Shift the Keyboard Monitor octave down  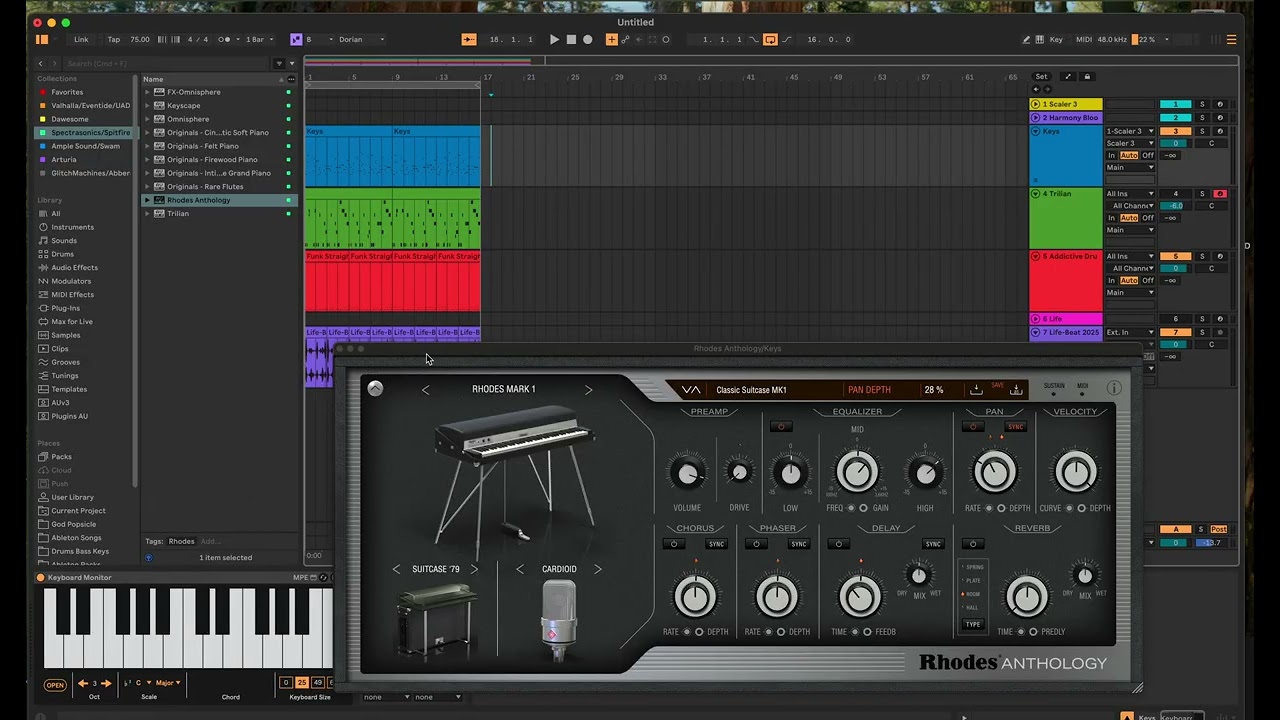click(x=83, y=683)
